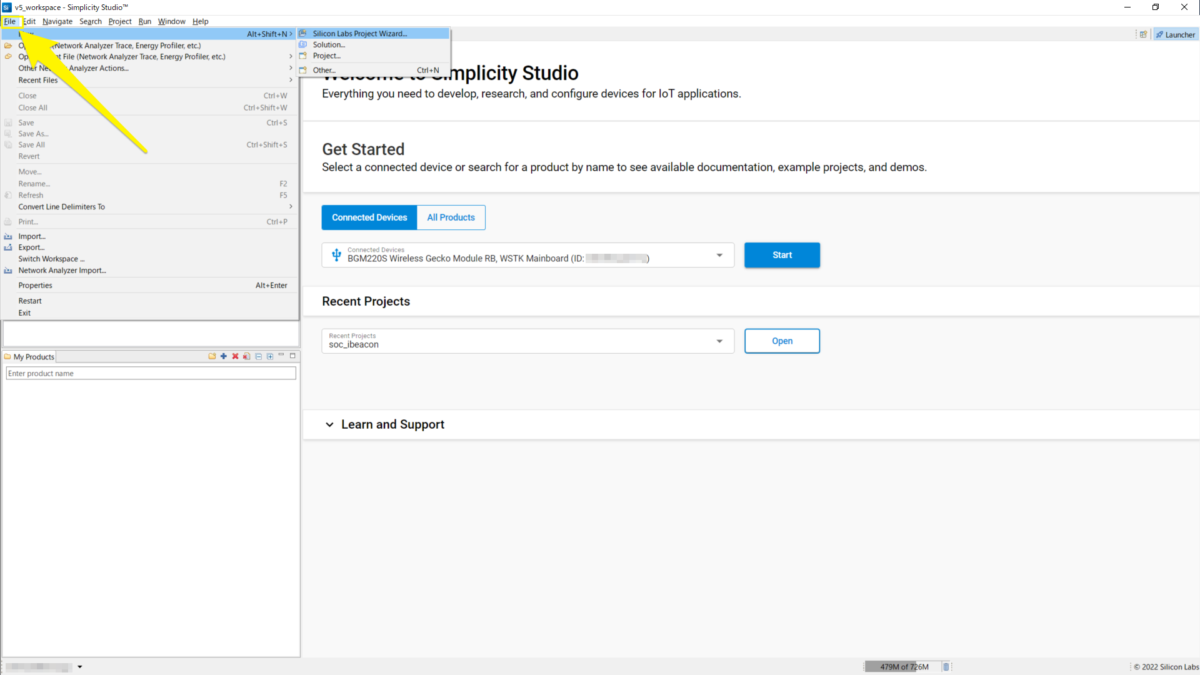Viewport: 1200px width, 675px height.
Task: Open the Run menu
Action: tap(145, 21)
